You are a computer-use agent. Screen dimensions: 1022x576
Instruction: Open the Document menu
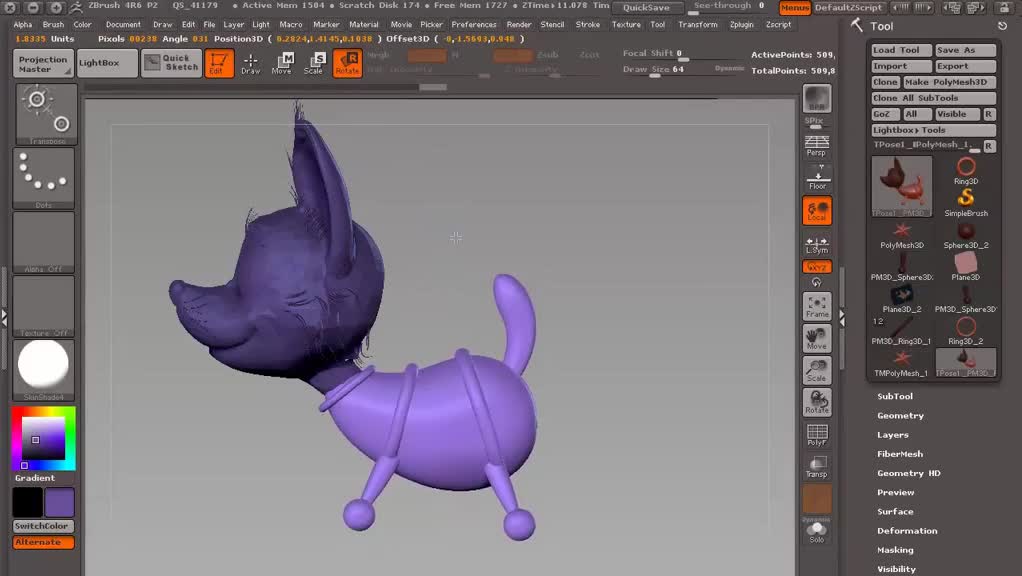click(x=123, y=25)
